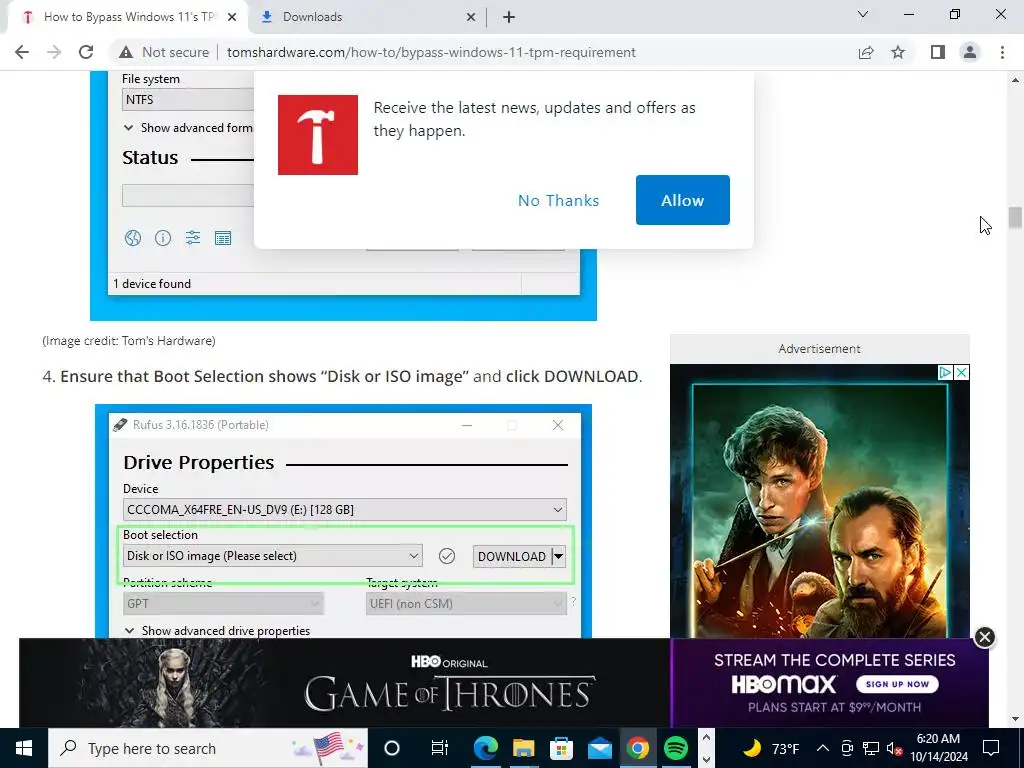The height and width of the screenshot is (768, 1024).
Task: Open the GPT partition scheme dropdown
Action: point(223,603)
